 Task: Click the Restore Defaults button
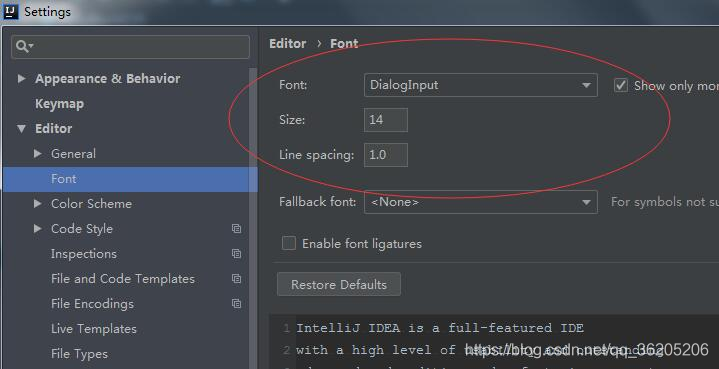339,284
